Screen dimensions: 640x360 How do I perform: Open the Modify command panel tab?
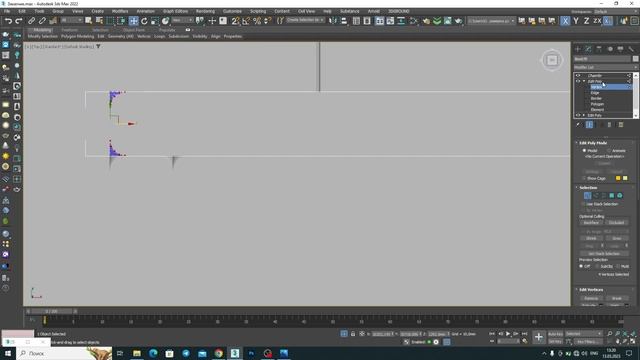point(588,49)
